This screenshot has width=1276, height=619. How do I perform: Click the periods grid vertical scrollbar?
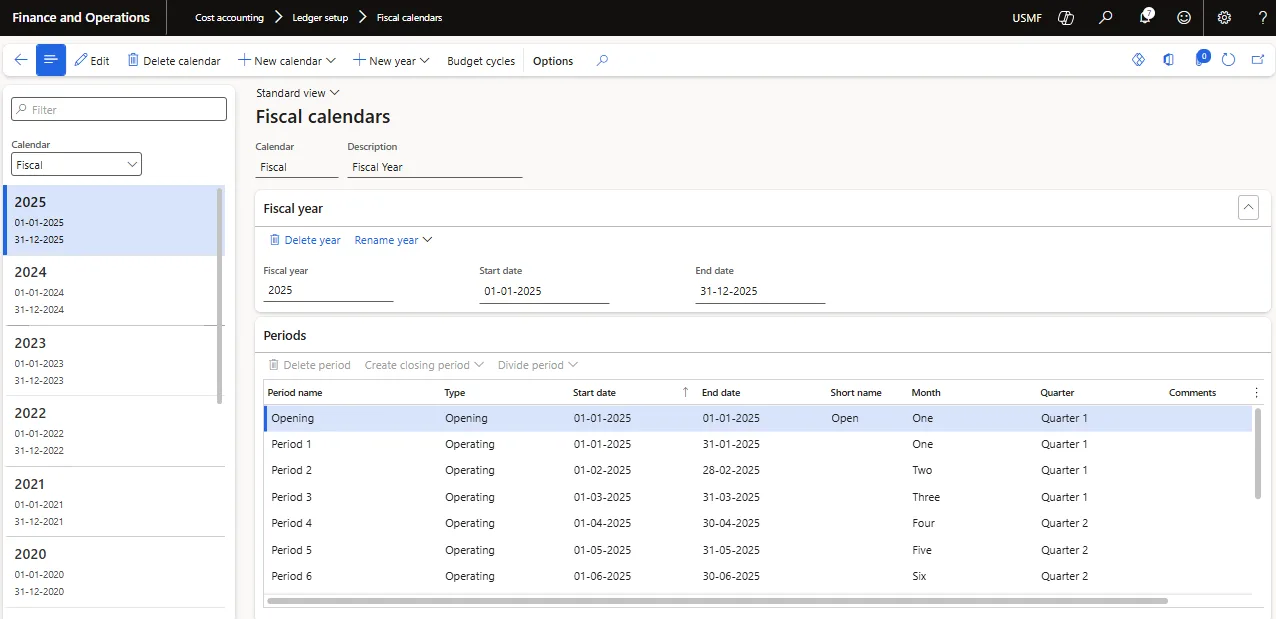coord(1258,452)
